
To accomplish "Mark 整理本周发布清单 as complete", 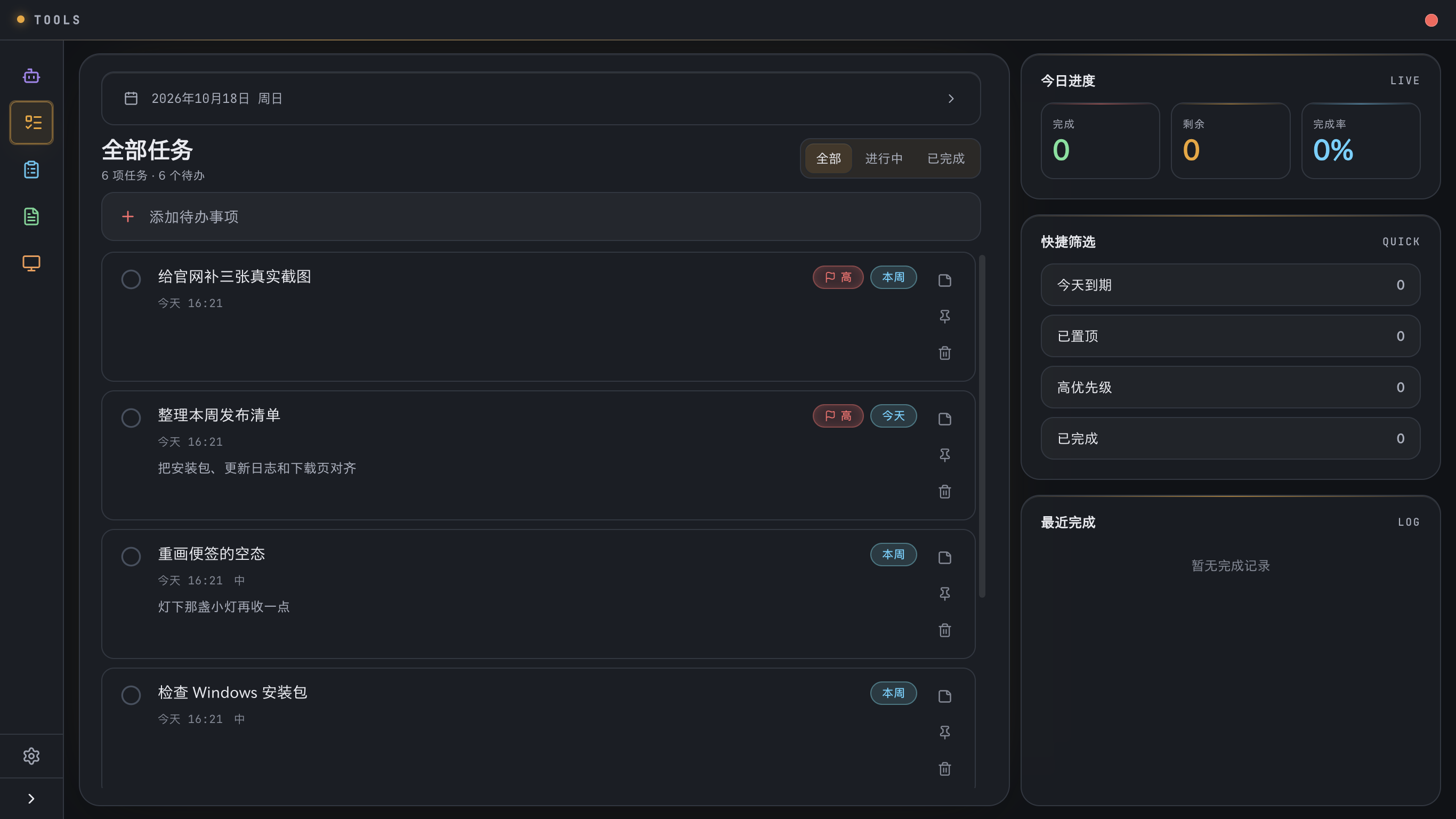I will coord(131,417).
